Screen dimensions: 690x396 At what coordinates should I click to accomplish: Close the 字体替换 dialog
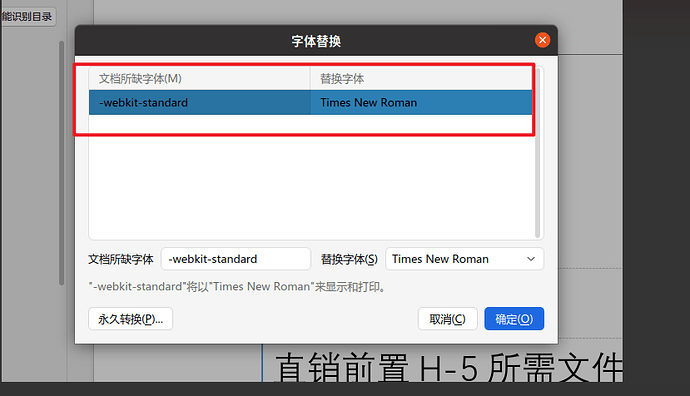click(x=542, y=40)
